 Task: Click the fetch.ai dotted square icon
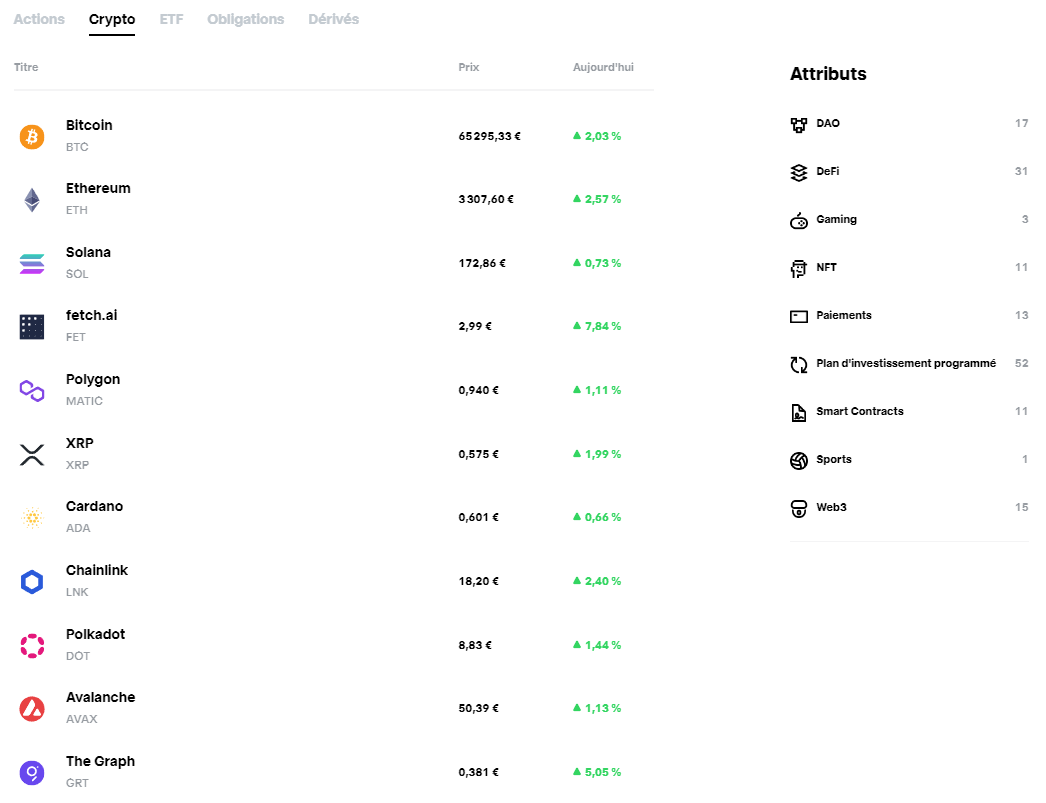[x=32, y=327]
